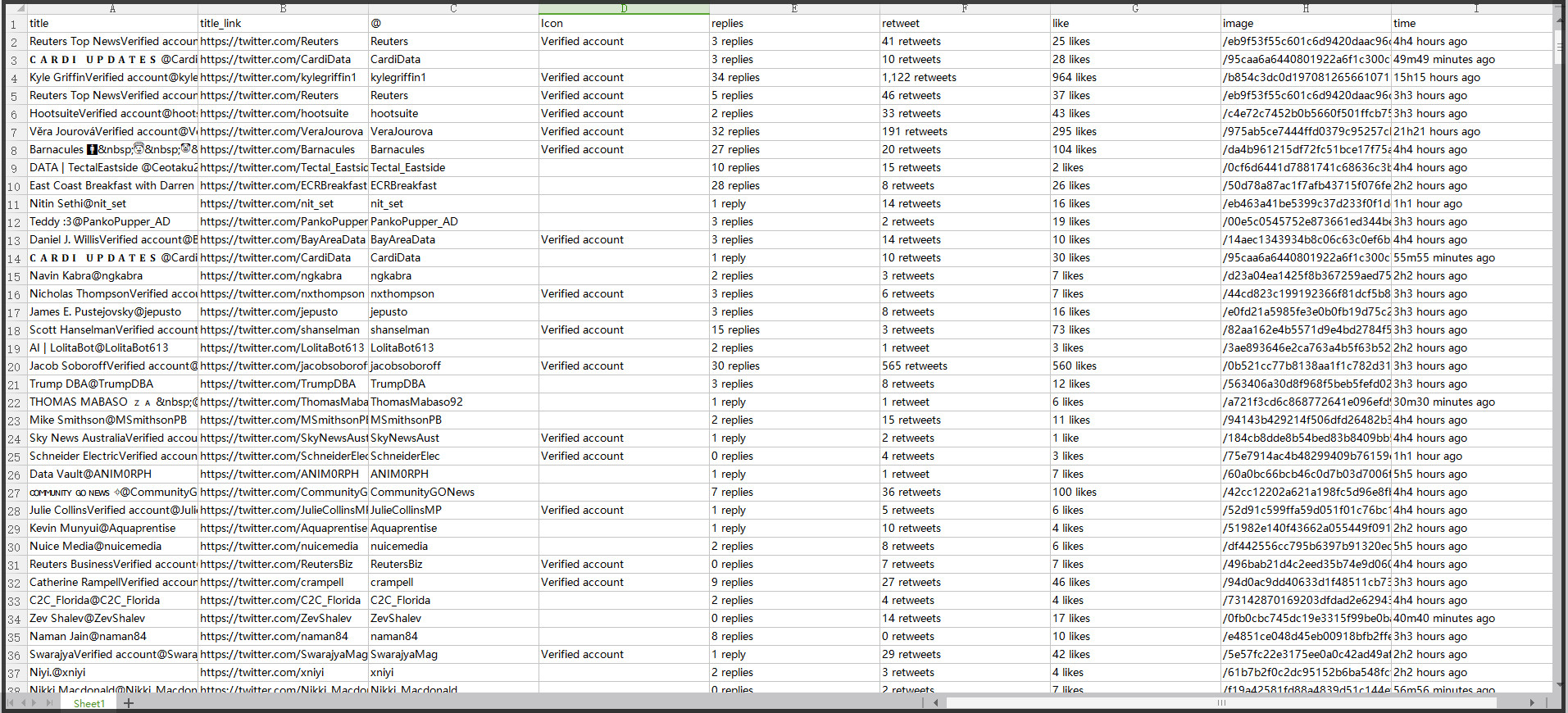Open https://twitter.com/kylegriffin1 link cell
The image size is (1568, 713).
(283, 77)
